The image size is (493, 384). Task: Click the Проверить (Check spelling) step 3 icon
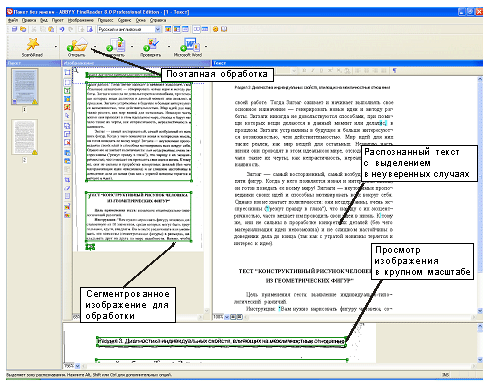coord(151,45)
